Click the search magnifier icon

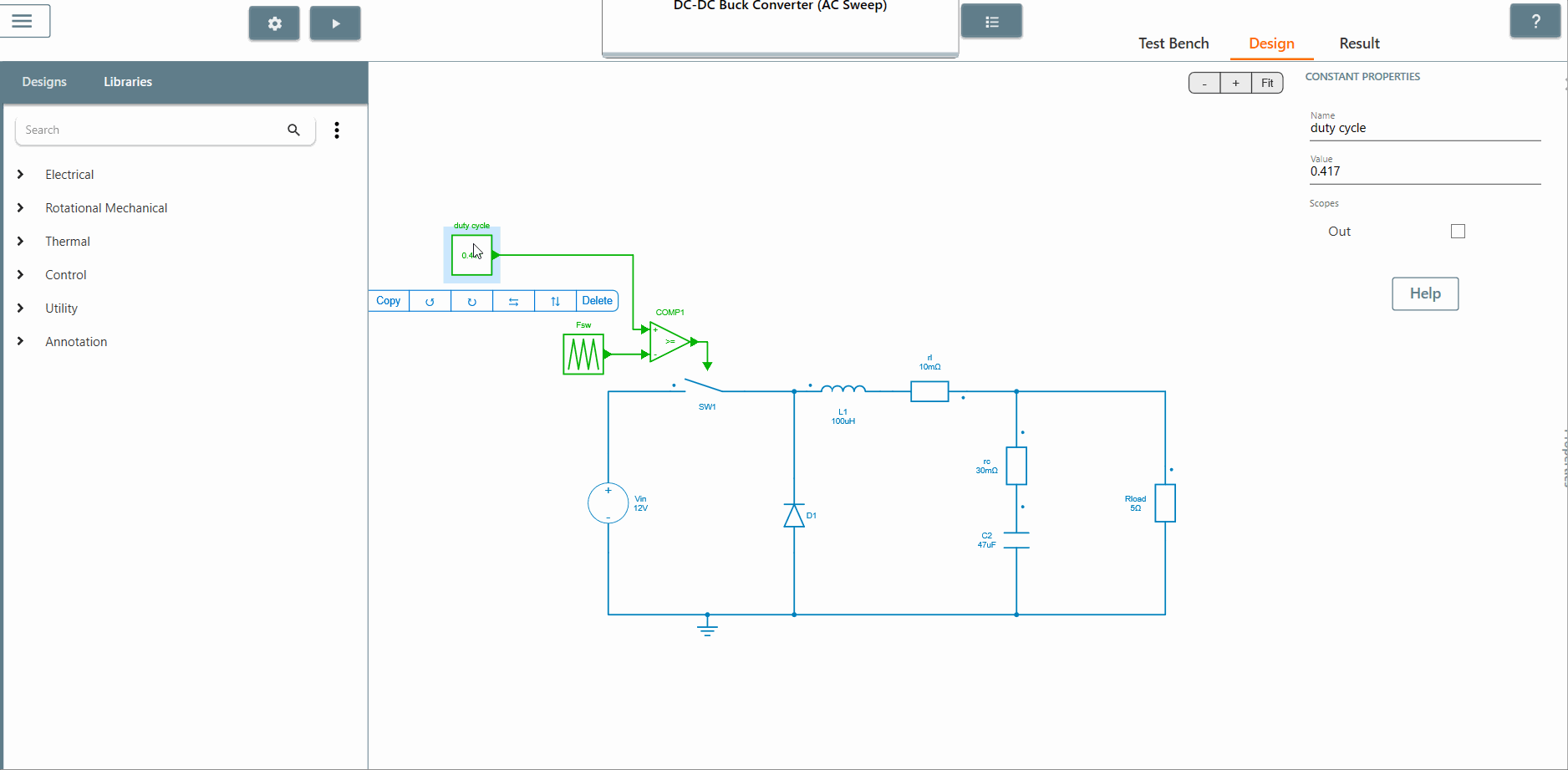pos(293,130)
